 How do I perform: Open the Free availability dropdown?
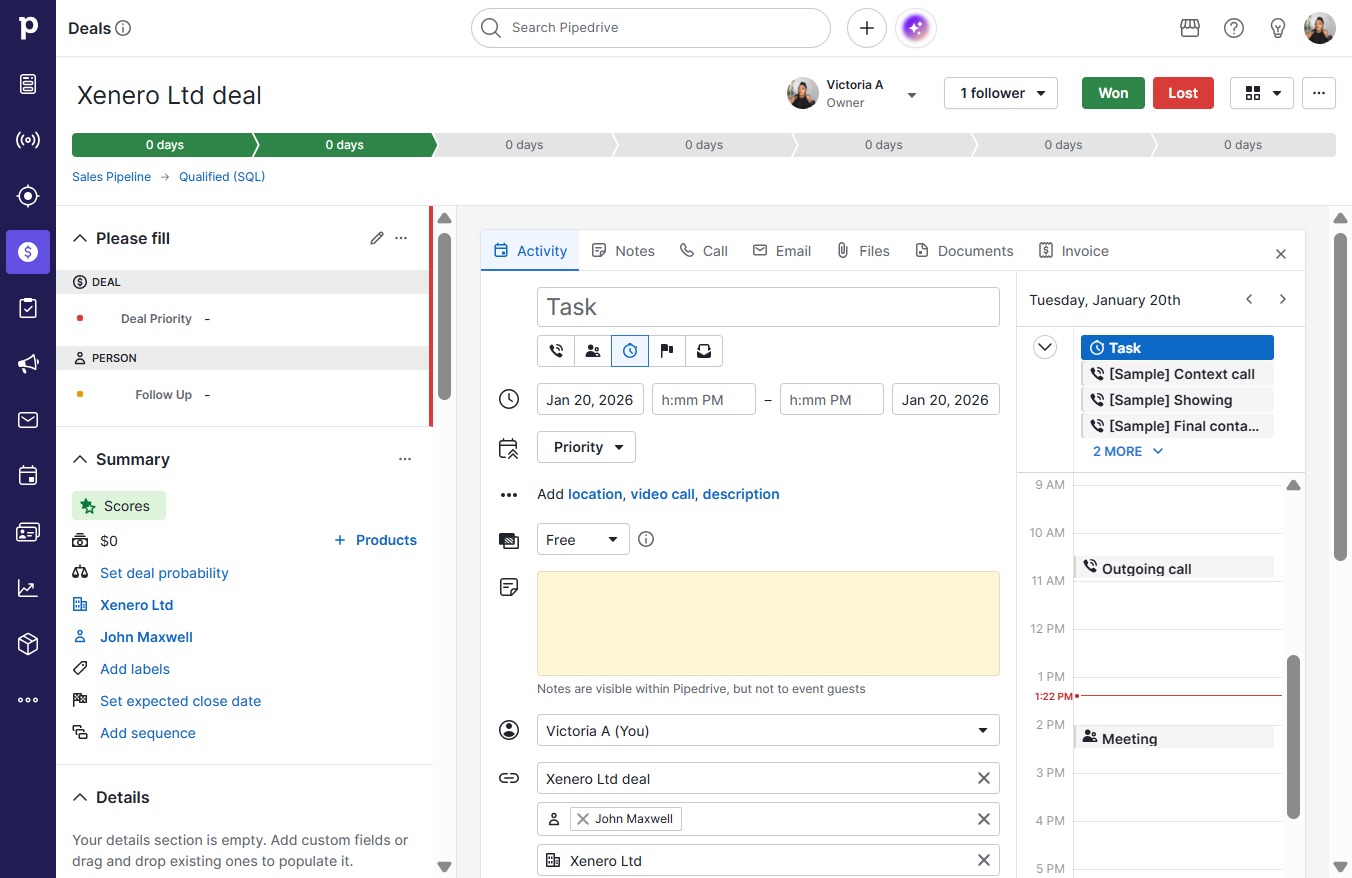[x=583, y=539]
